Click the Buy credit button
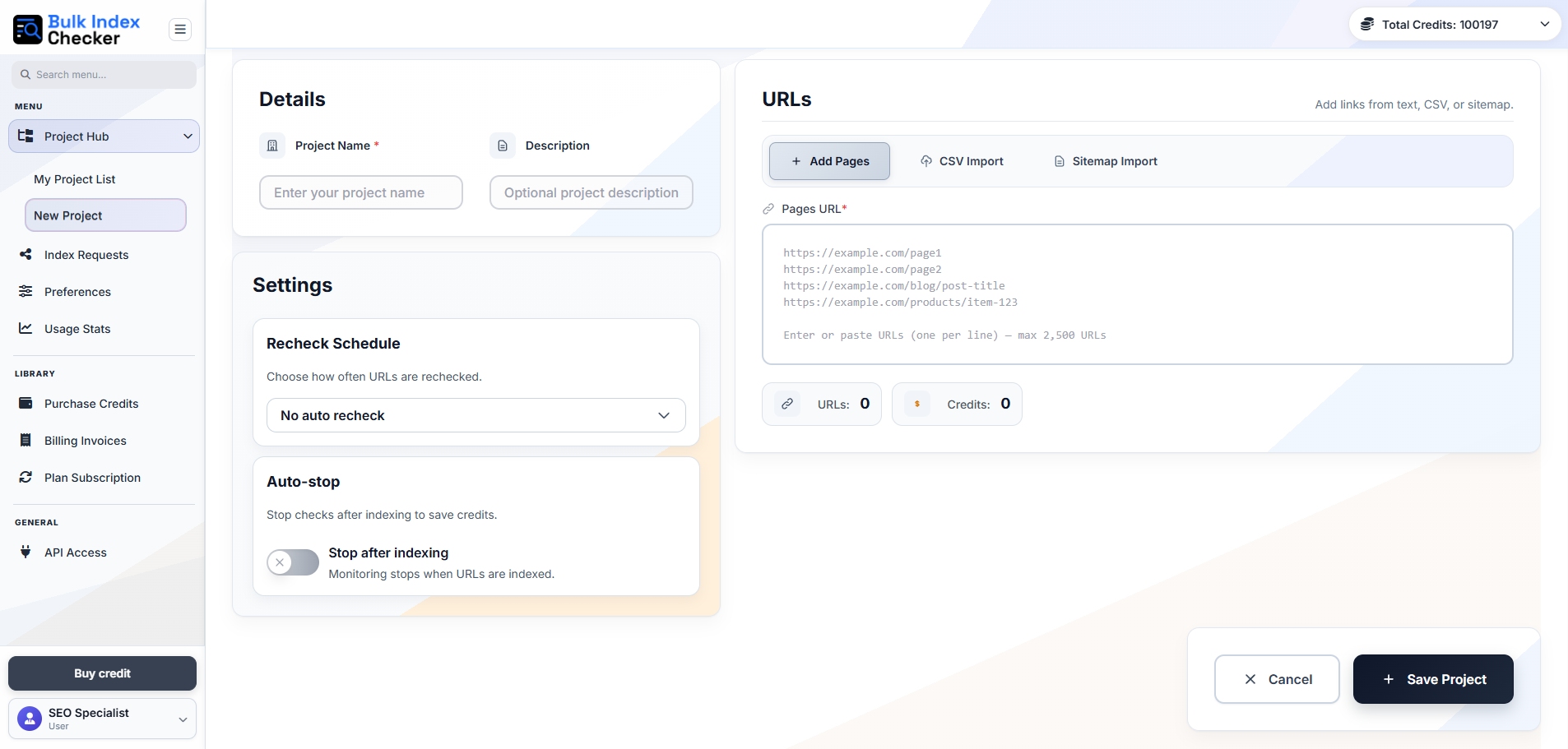 pyautogui.click(x=102, y=673)
